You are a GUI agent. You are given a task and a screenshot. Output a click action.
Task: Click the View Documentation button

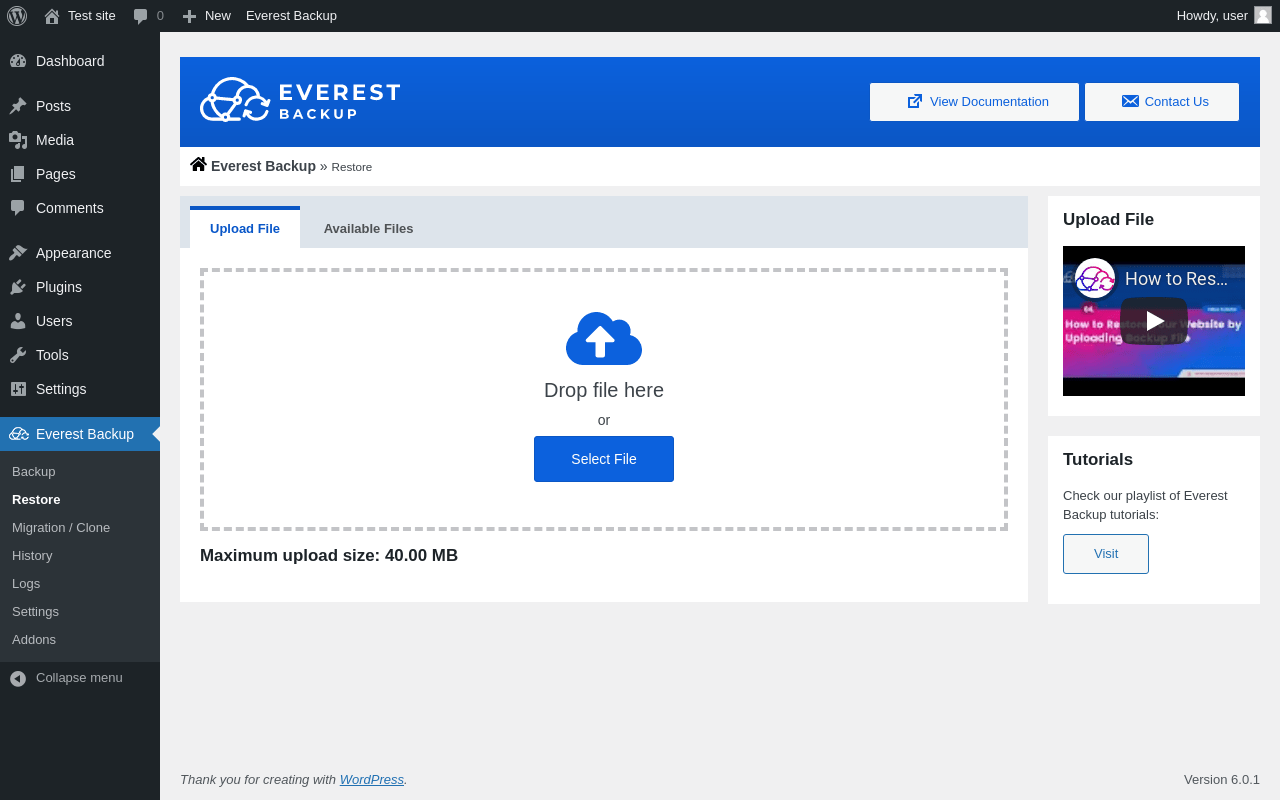(x=974, y=102)
